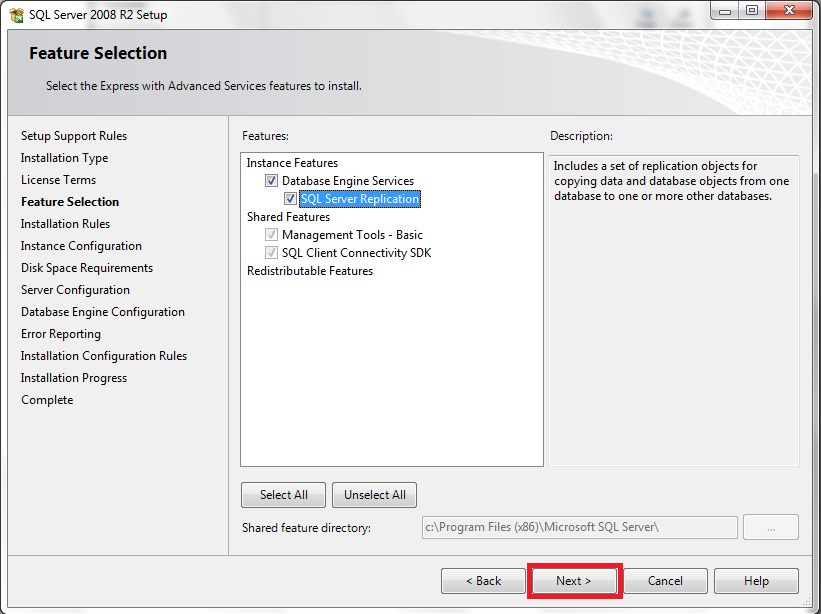
Task: Go back with the Back button
Action: tap(483, 581)
